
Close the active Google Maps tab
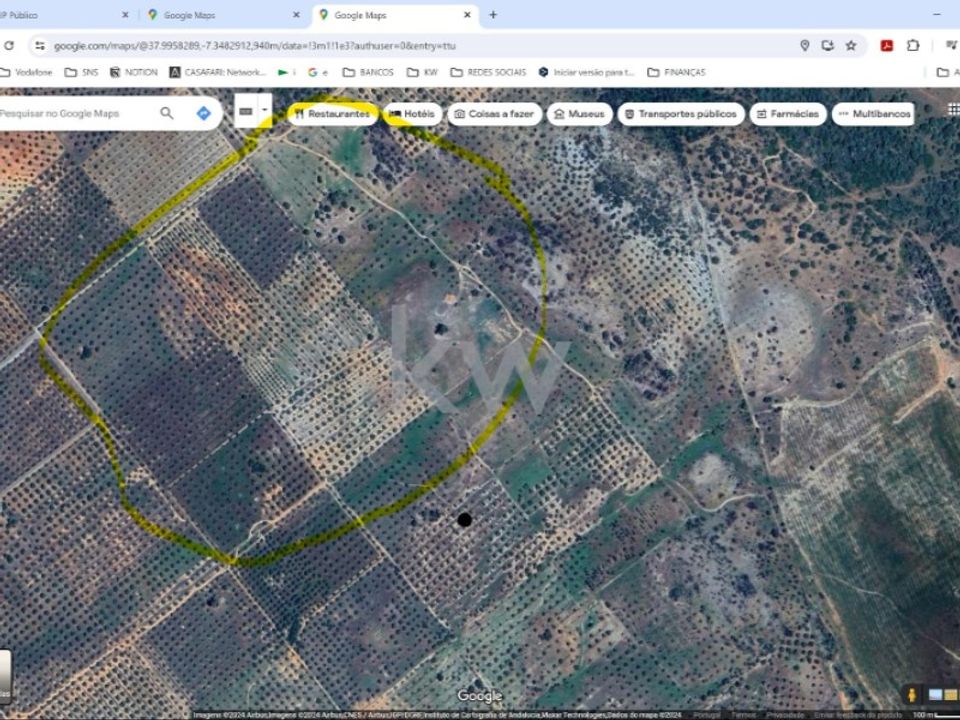pos(467,15)
